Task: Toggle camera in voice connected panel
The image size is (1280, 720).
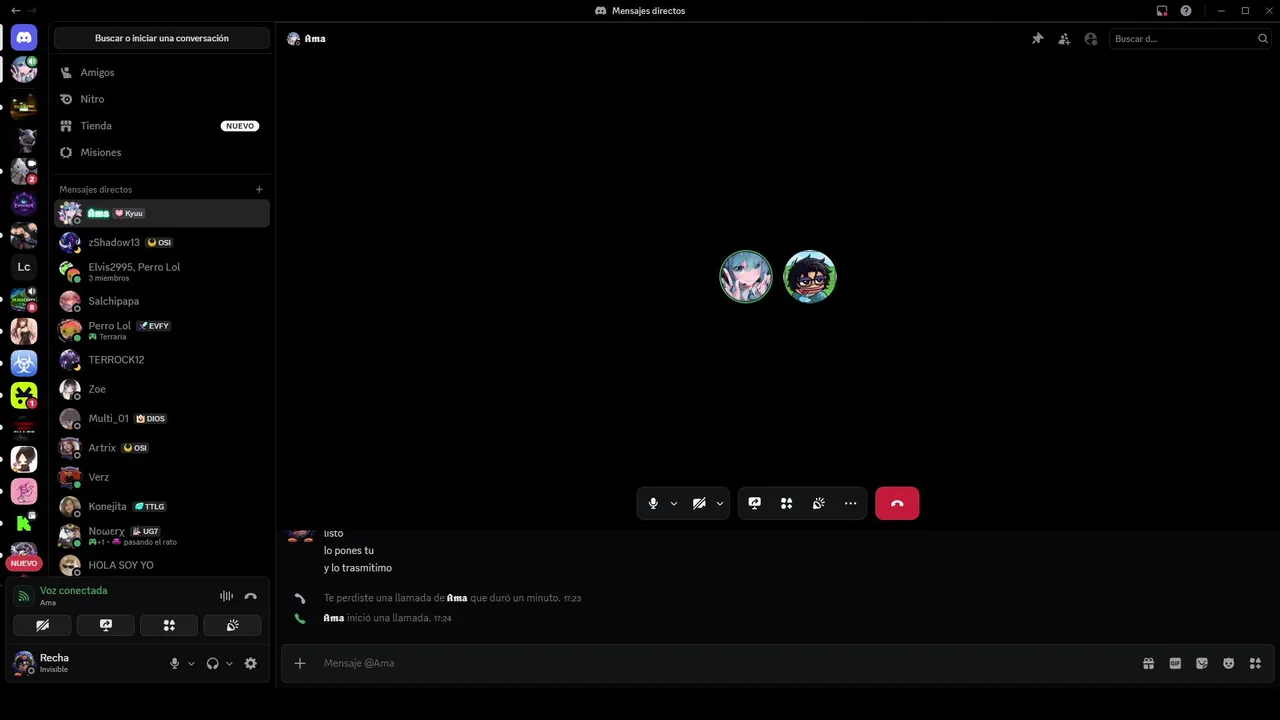Action: click(42, 625)
